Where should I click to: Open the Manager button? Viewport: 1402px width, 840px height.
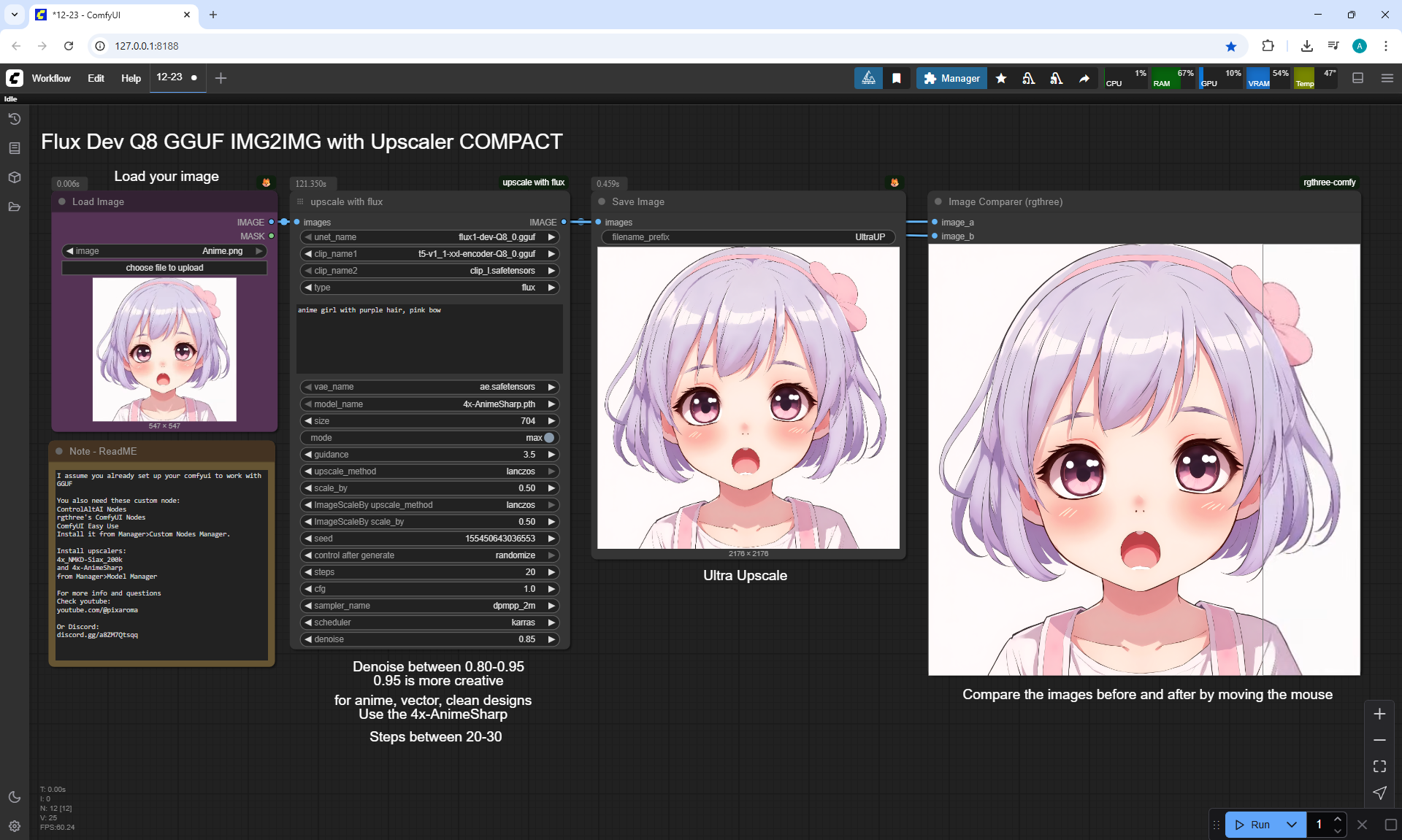tap(951, 78)
